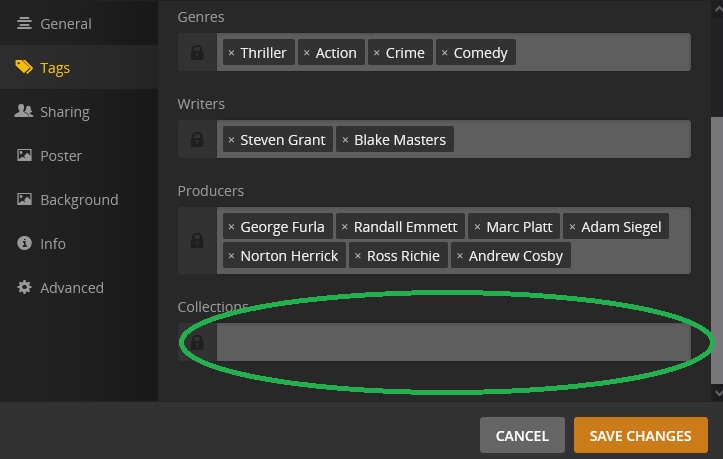Click the empty Collections input field
Viewport: 723px width, 459px height.
[453, 342]
